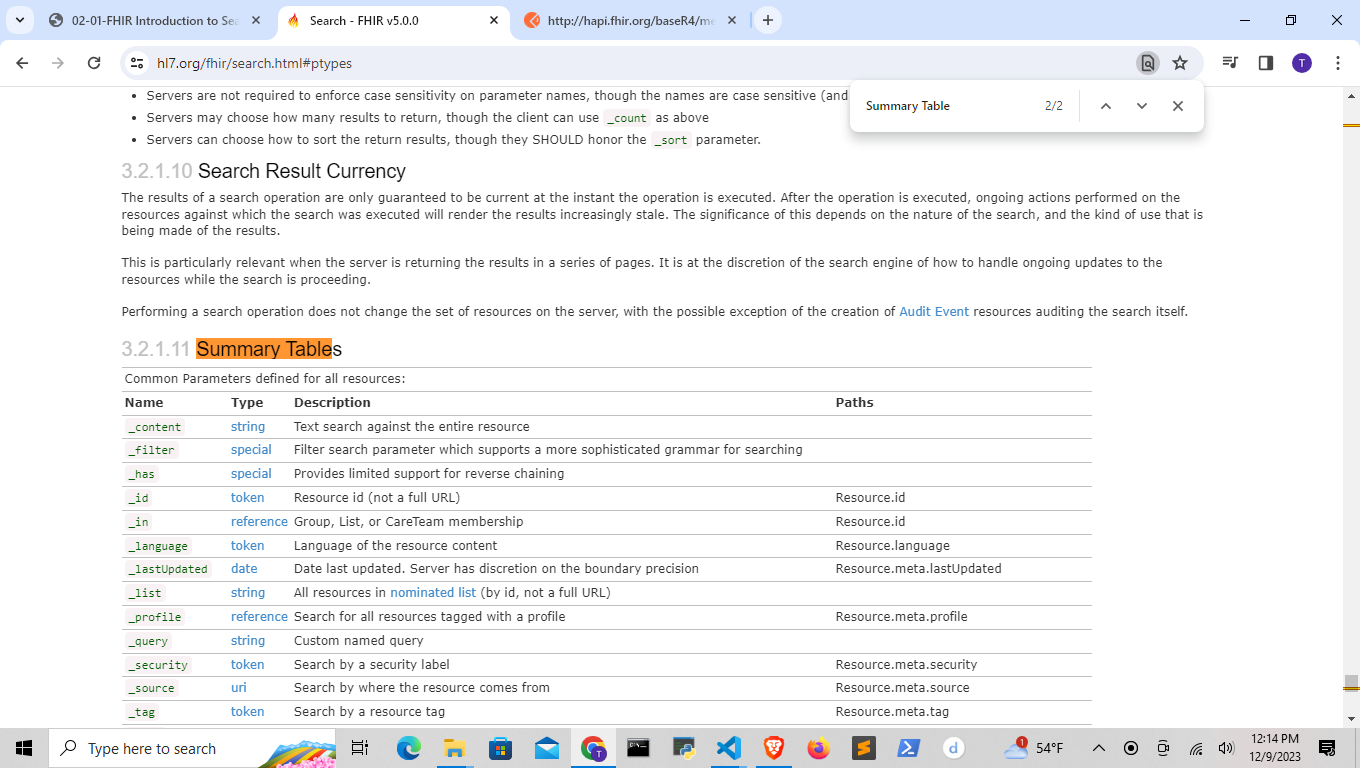This screenshot has height=768, width=1360.
Task: Open the string type link for _query
Action: pyautogui.click(x=248, y=641)
